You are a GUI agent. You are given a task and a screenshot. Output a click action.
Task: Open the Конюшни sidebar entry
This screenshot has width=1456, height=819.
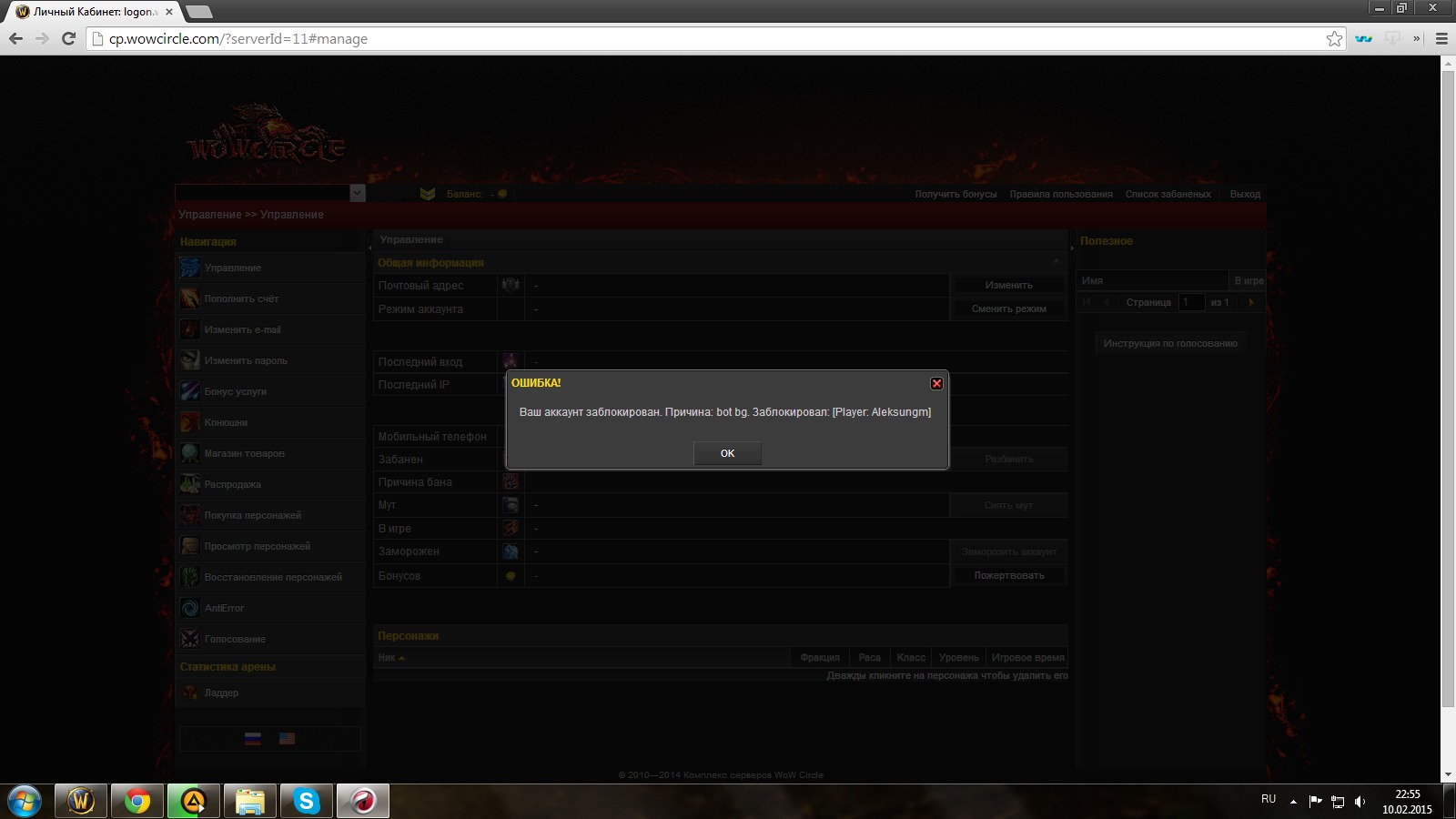[x=270, y=422]
